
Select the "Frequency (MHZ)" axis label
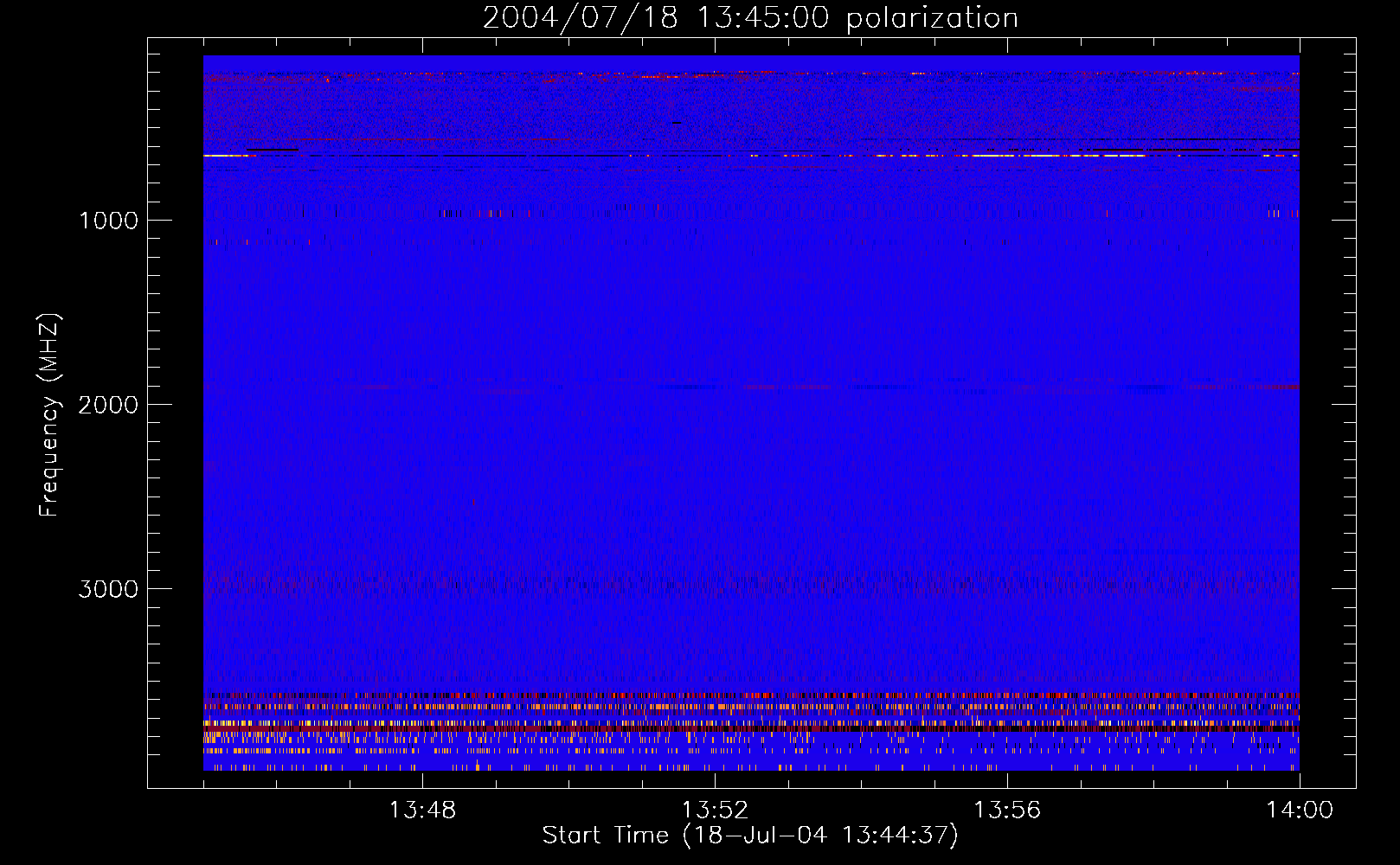(49, 415)
